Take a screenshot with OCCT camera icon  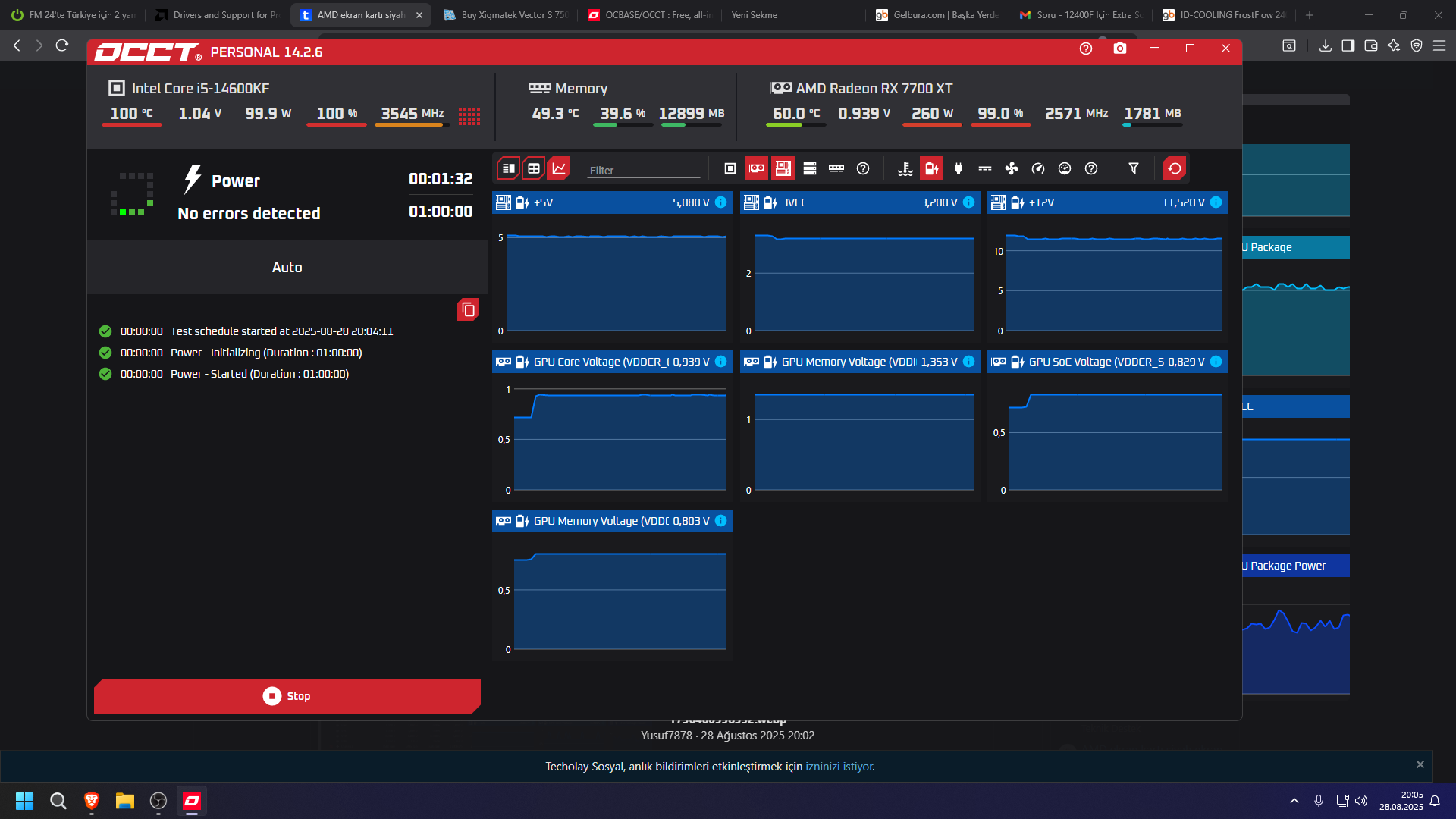click(x=1120, y=49)
